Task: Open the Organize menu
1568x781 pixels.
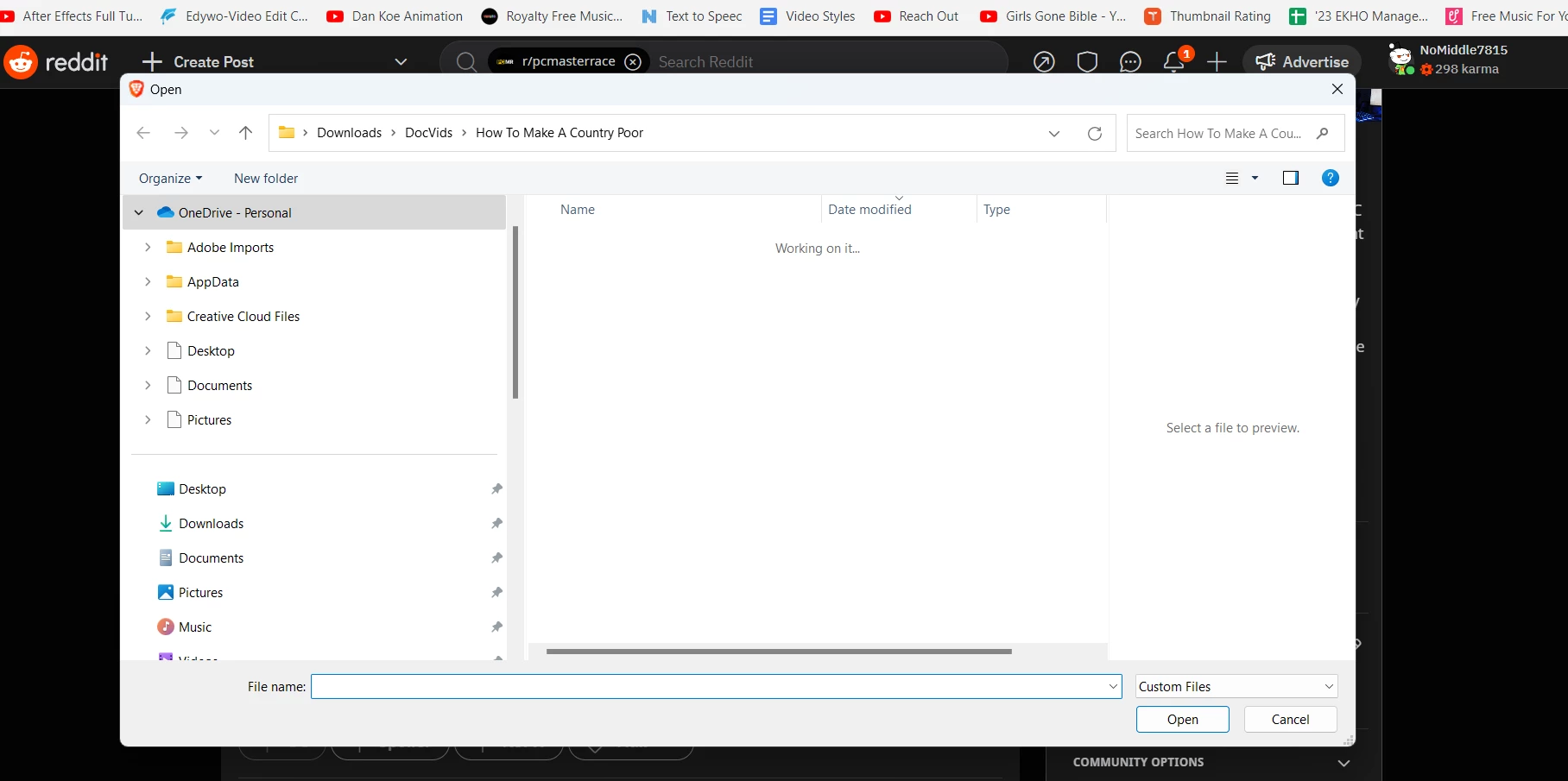Action: pos(170,179)
